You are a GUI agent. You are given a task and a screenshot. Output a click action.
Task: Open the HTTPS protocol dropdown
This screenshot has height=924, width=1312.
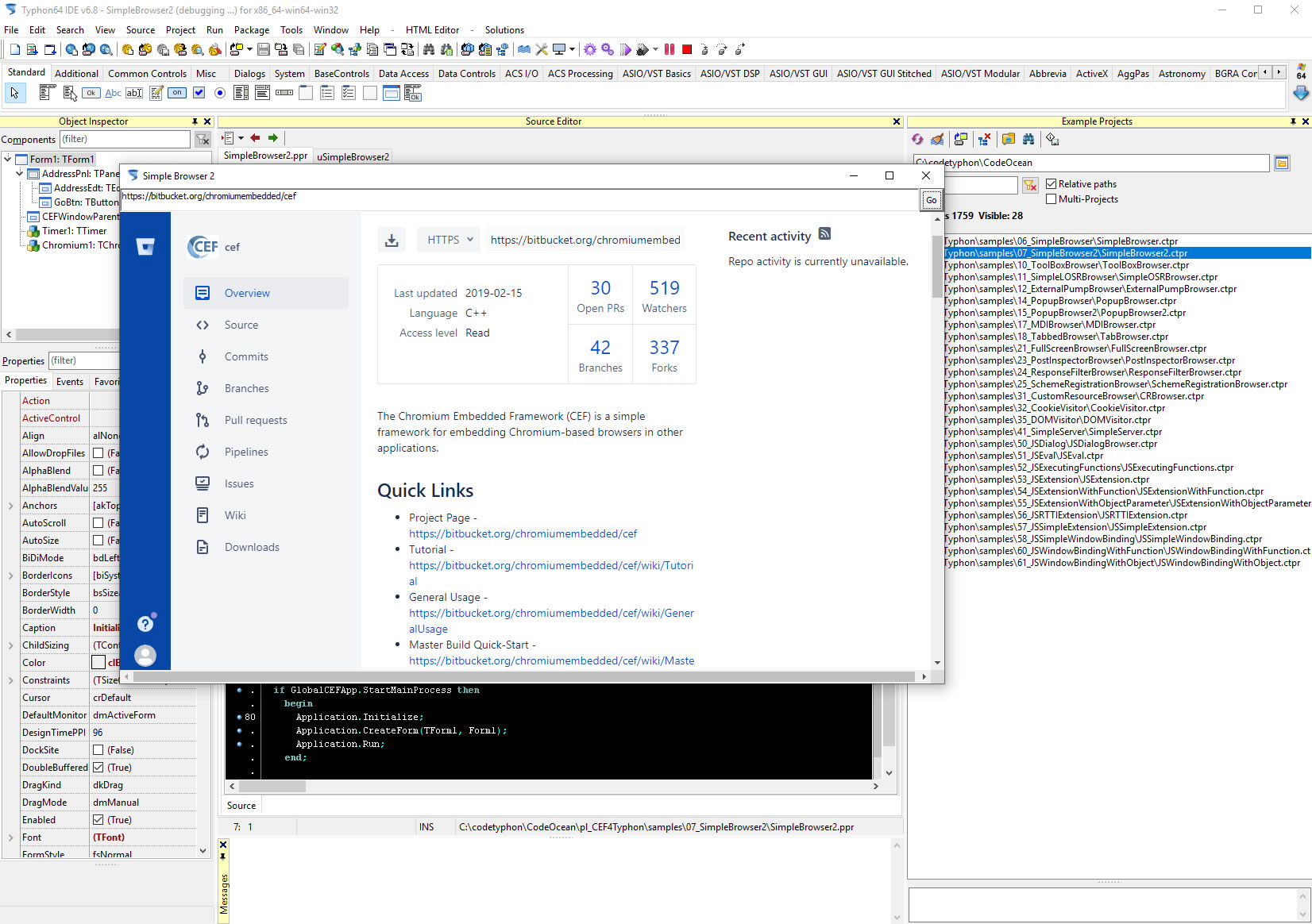pyautogui.click(x=449, y=240)
